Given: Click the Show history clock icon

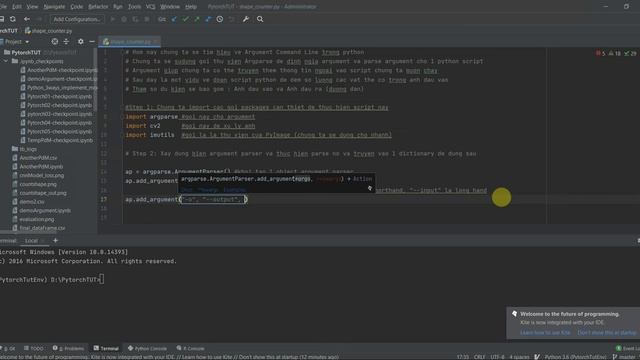Looking at the screenshot, I should (220, 19).
